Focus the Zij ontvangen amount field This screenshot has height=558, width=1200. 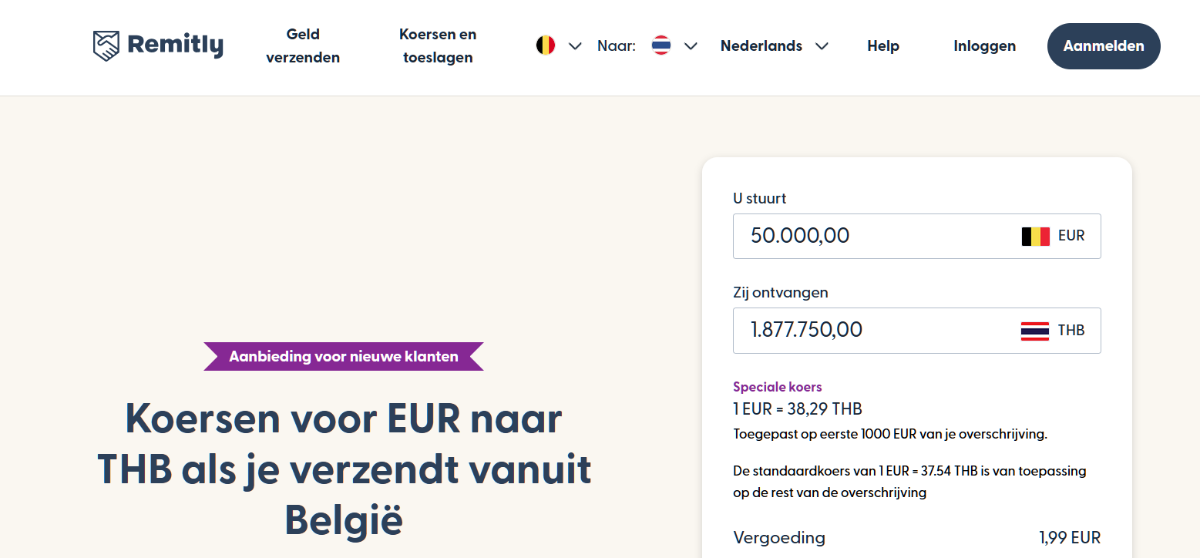pos(870,330)
